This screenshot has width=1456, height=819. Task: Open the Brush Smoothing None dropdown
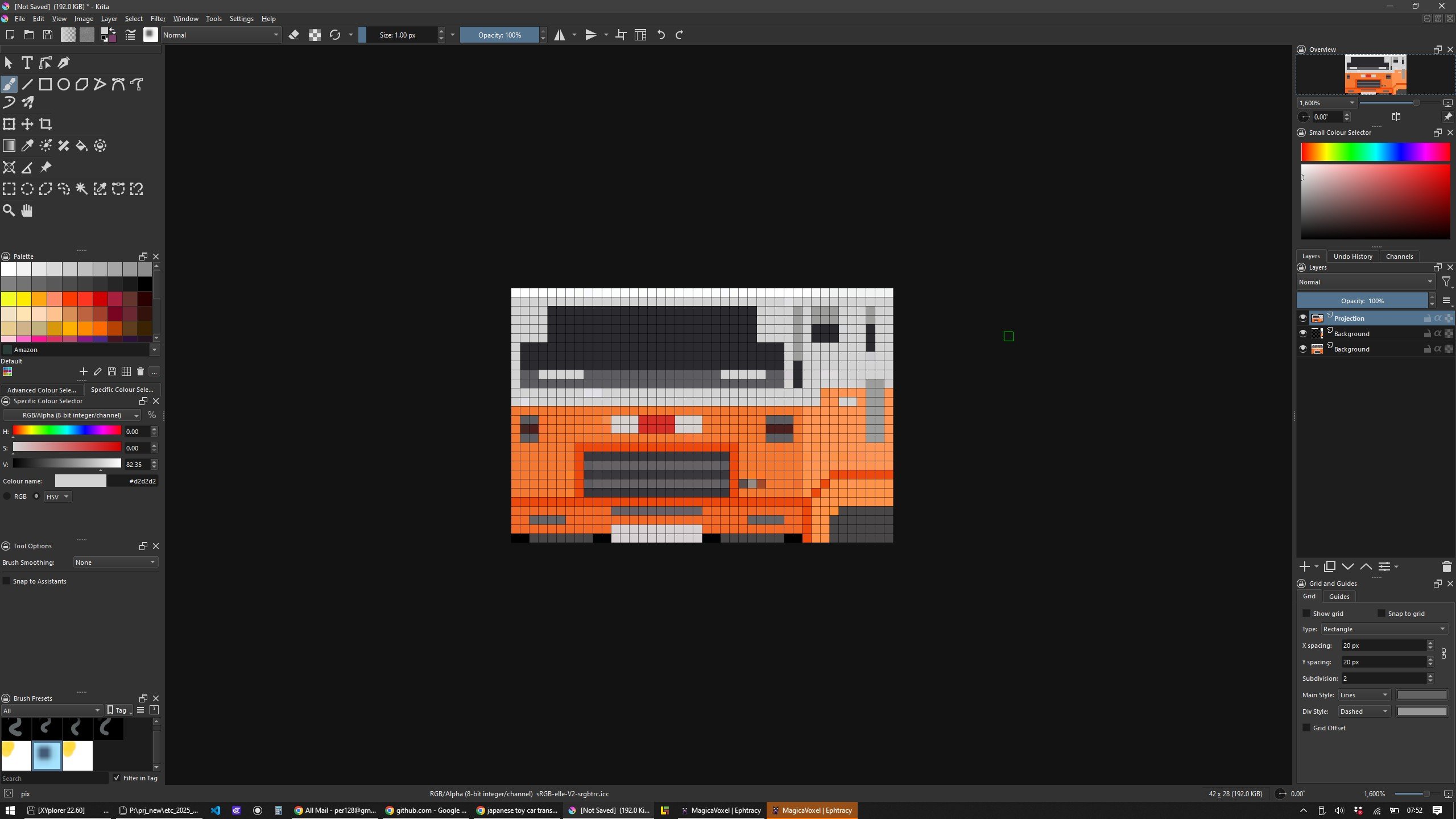click(x=115, y=562)
